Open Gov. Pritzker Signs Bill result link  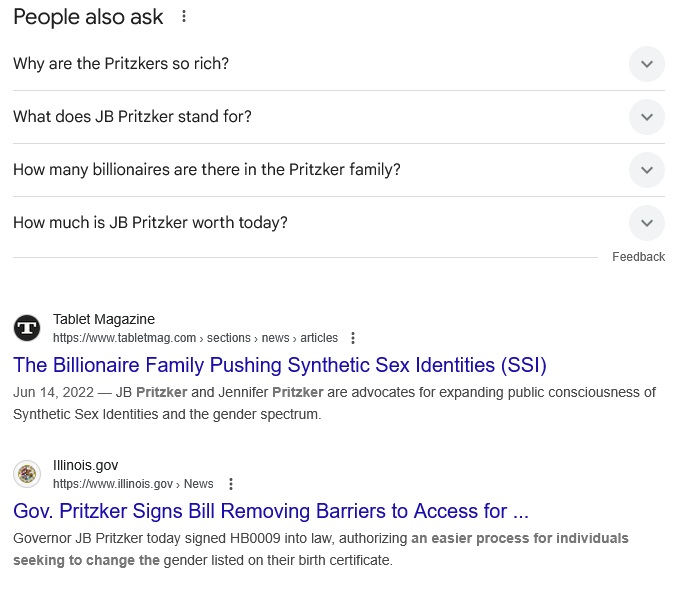tap(271, 511)
